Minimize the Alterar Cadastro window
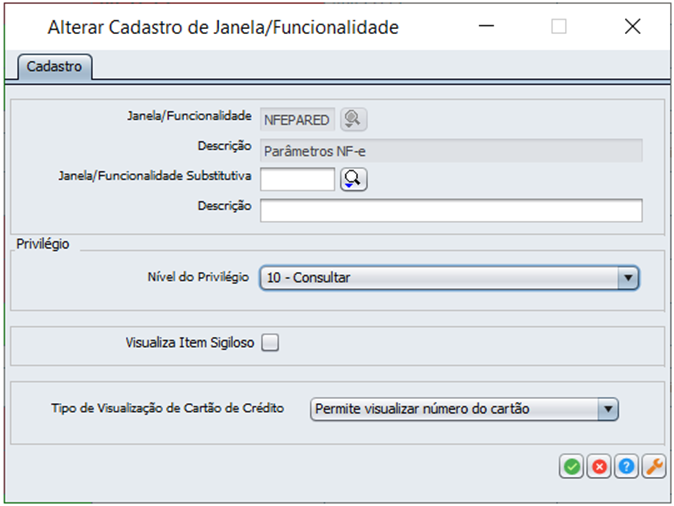The width and height of the screenshot is (674, 506). click(485, 27)
